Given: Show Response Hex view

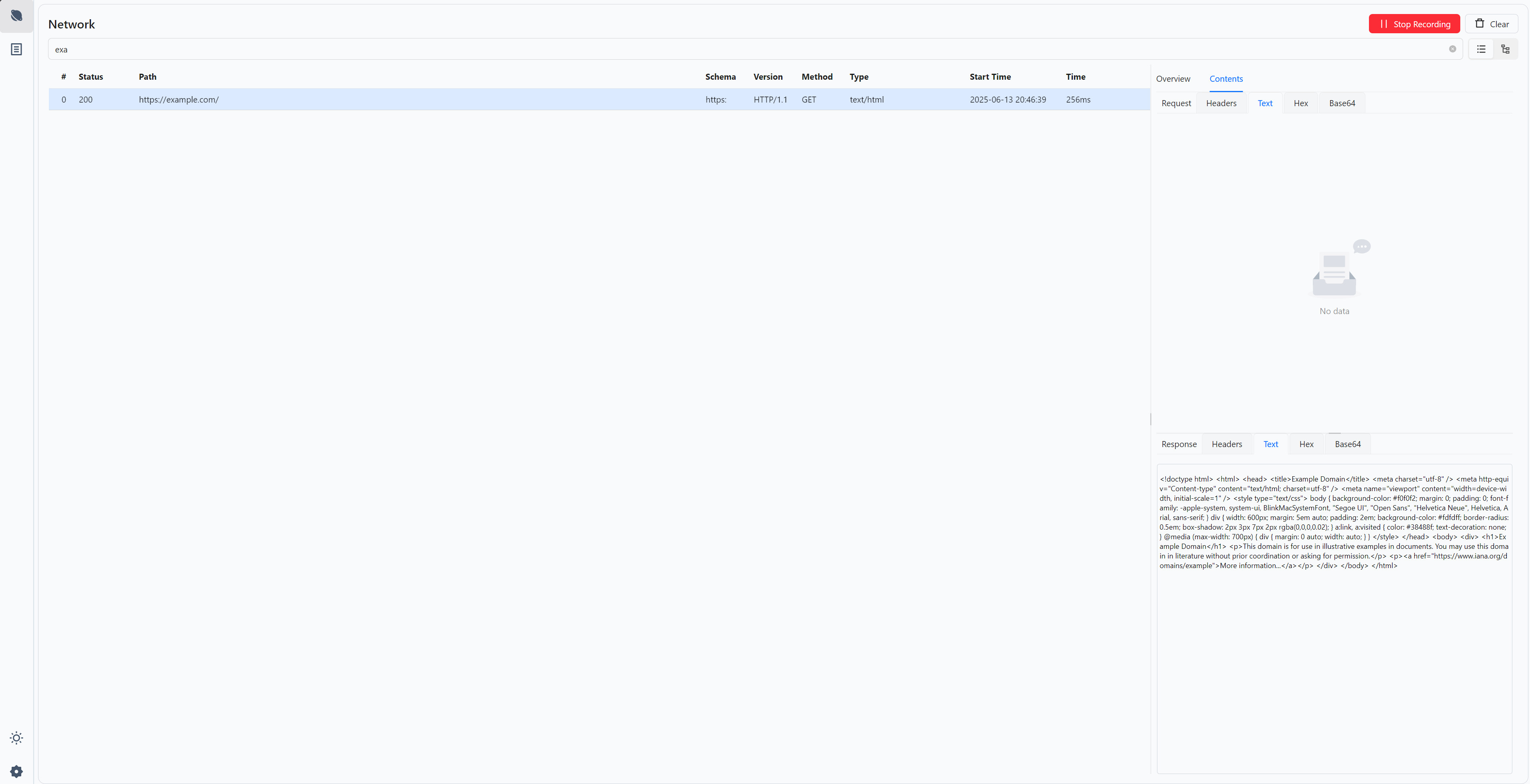Looking at the screenshot, I should [1306, 444].
